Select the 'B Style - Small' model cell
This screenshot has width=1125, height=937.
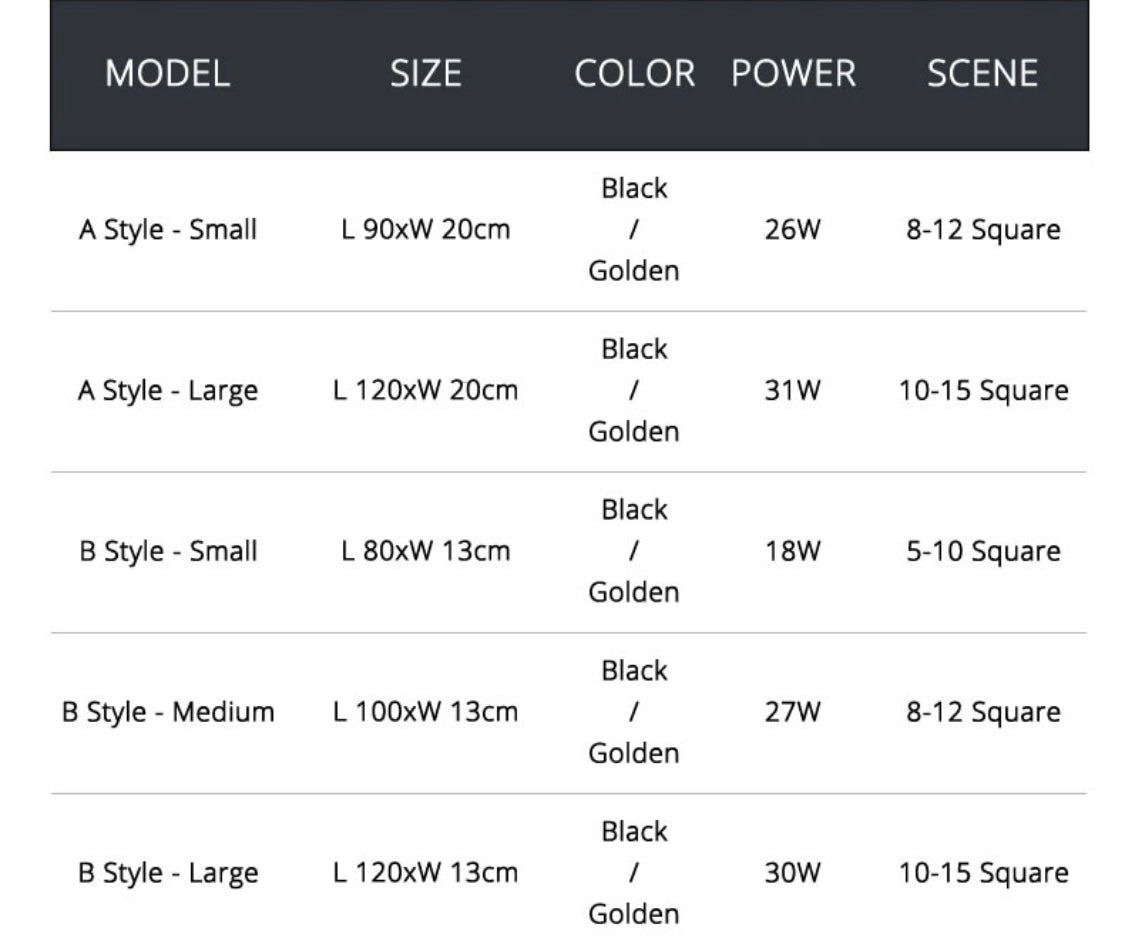coord(168,551)
